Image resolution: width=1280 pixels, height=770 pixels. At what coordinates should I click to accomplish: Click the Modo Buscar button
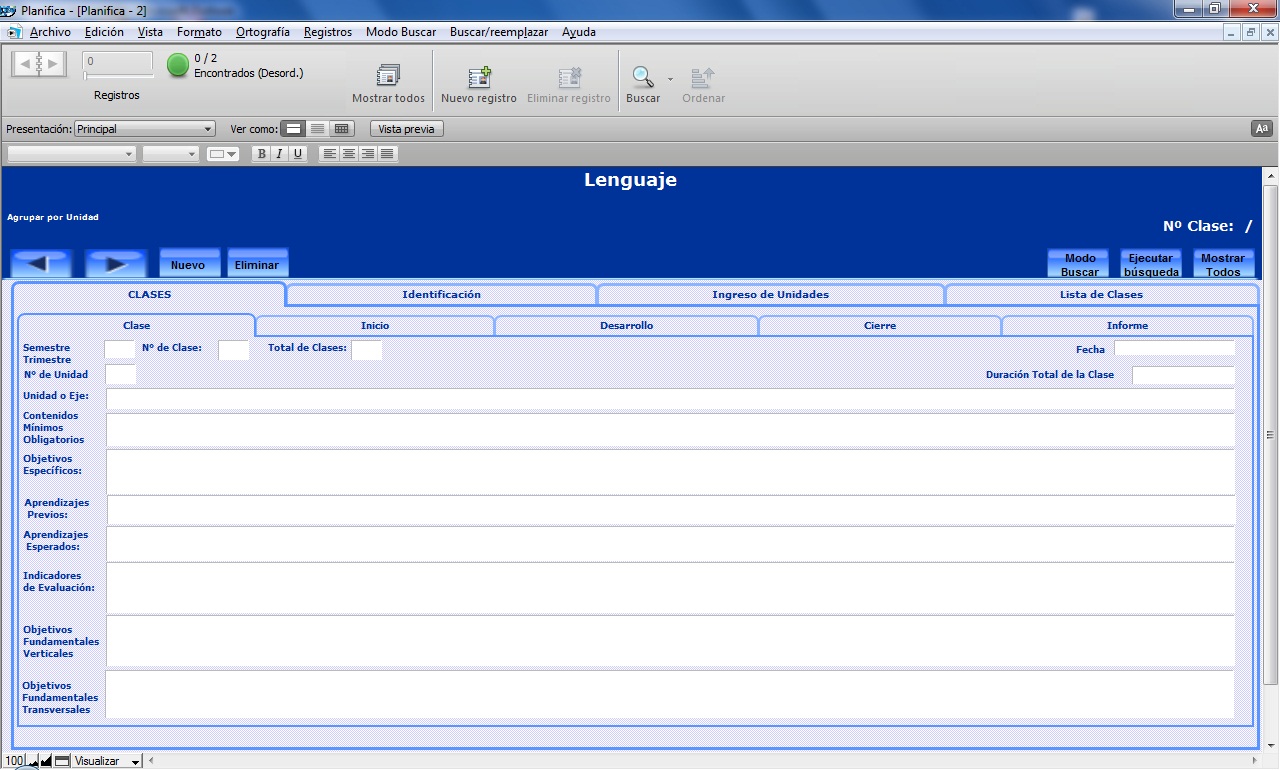pyautogui.click(x=1080, y=264)
